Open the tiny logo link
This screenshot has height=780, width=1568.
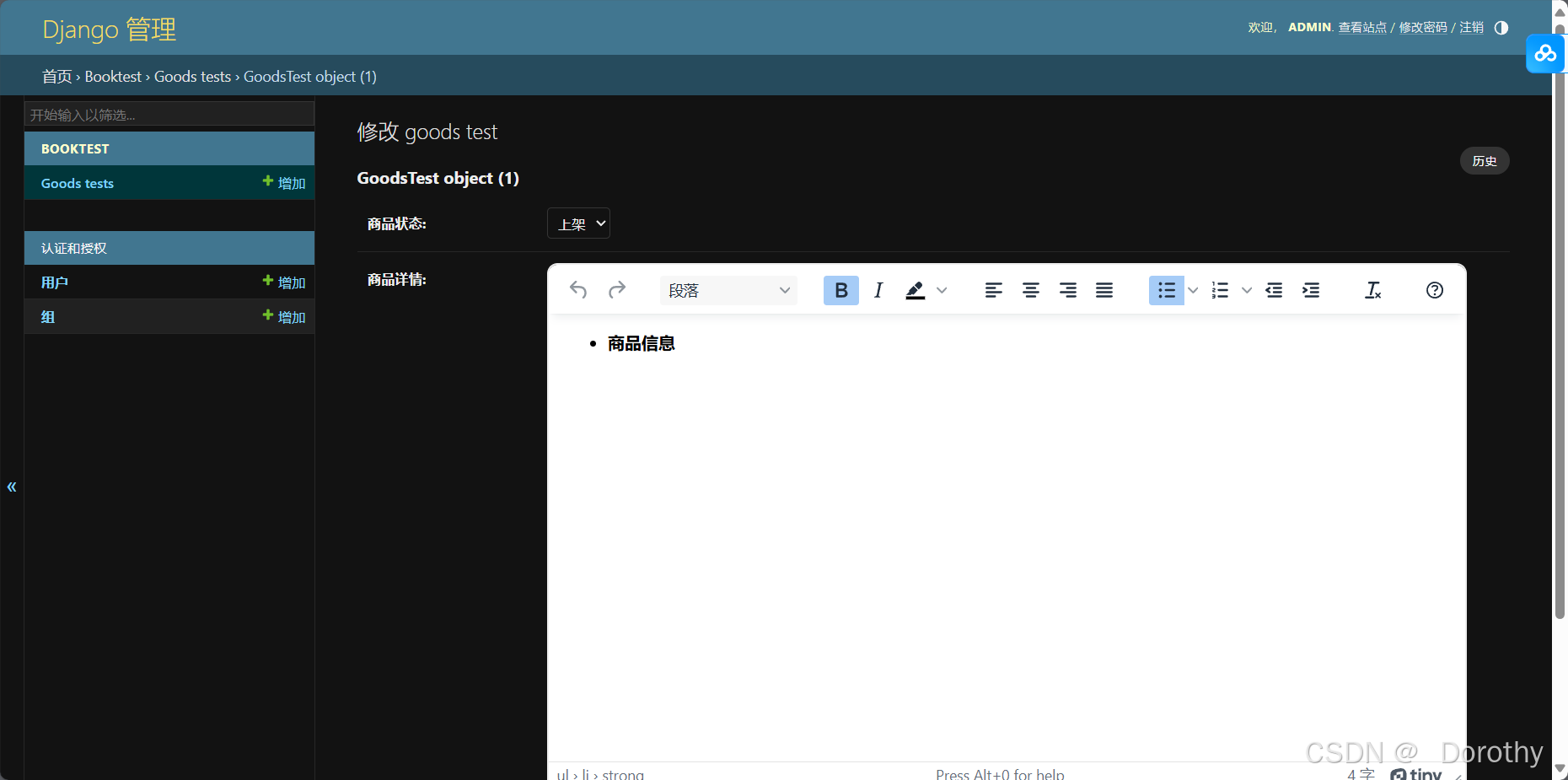[1416, 774]
